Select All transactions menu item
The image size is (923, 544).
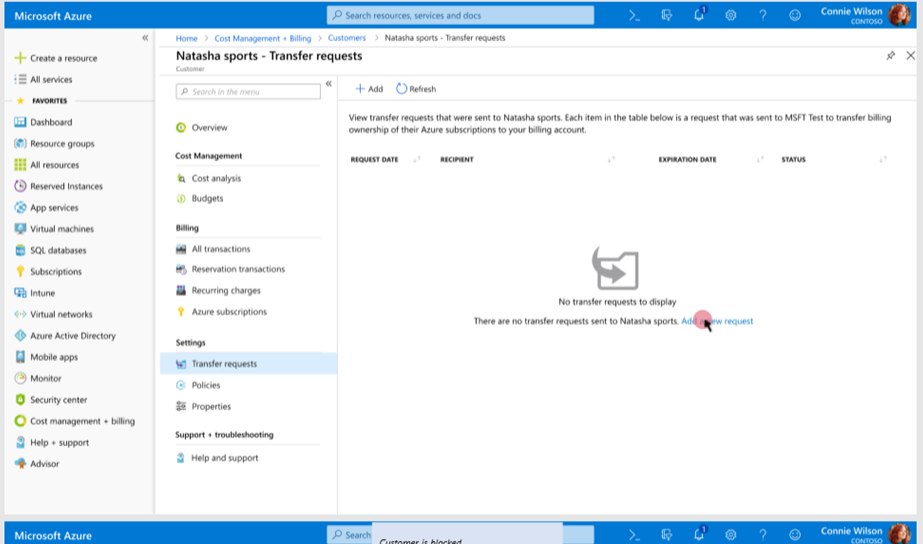(213, 249)
